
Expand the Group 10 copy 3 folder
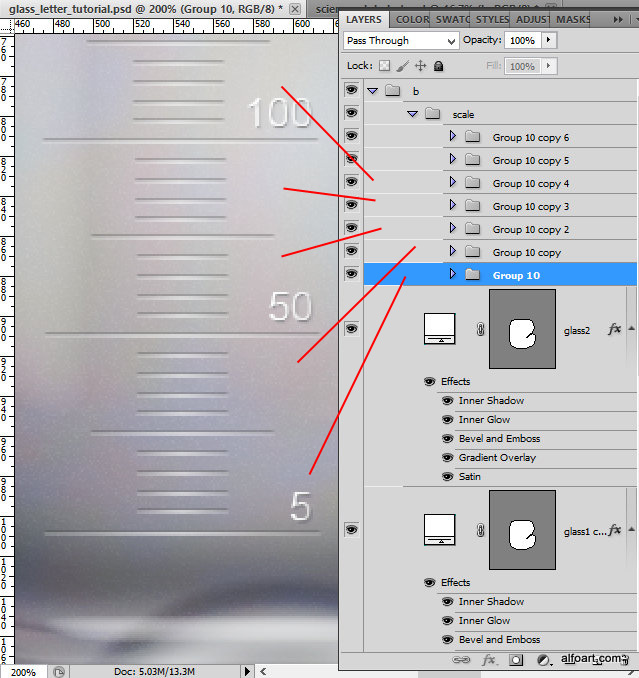[x=452, y=206]
